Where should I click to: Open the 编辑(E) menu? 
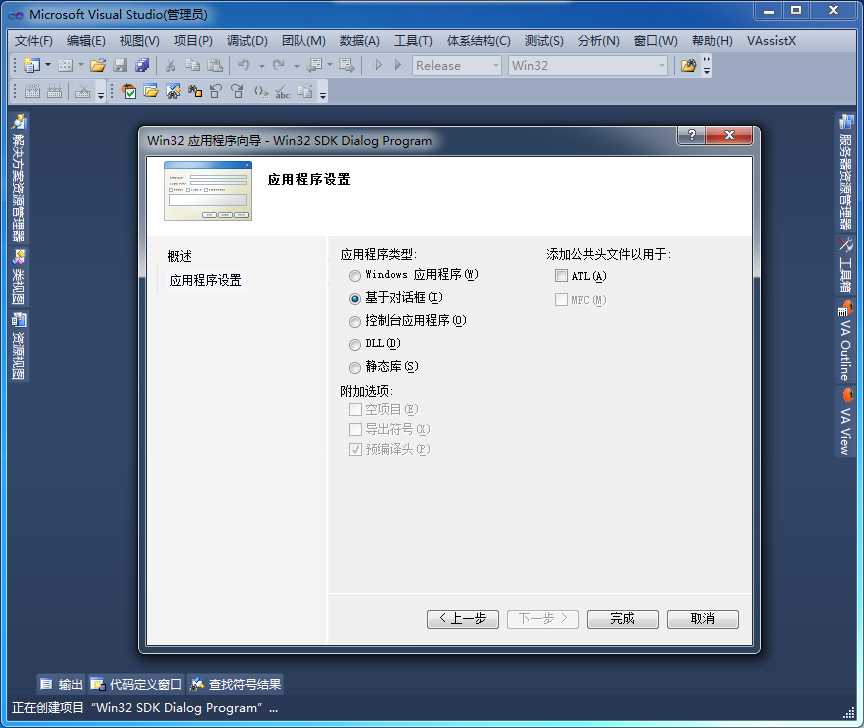[x=86, y=41]
